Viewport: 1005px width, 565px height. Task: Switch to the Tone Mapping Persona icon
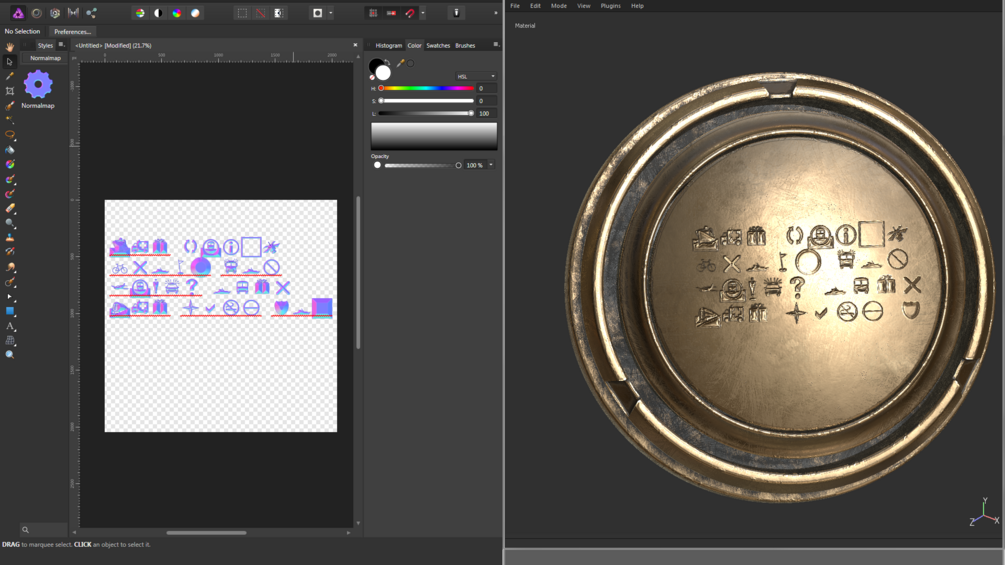click(73, 13)
